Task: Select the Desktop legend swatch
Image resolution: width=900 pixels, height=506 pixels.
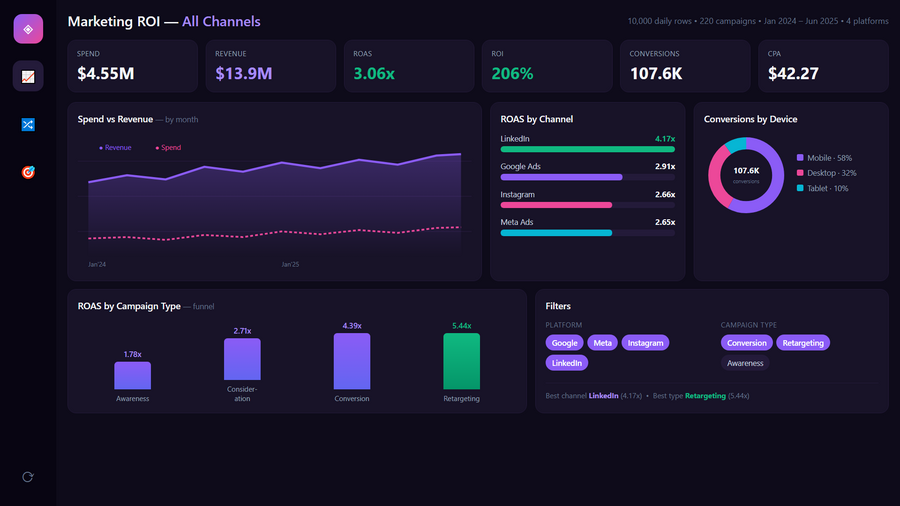Action: pos(800,173)
